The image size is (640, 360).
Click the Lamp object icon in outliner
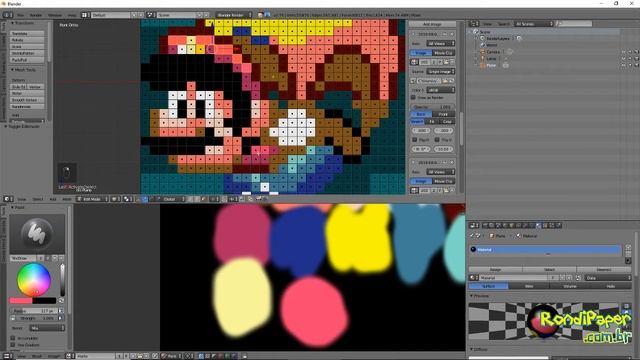click(x=482, y=58)
